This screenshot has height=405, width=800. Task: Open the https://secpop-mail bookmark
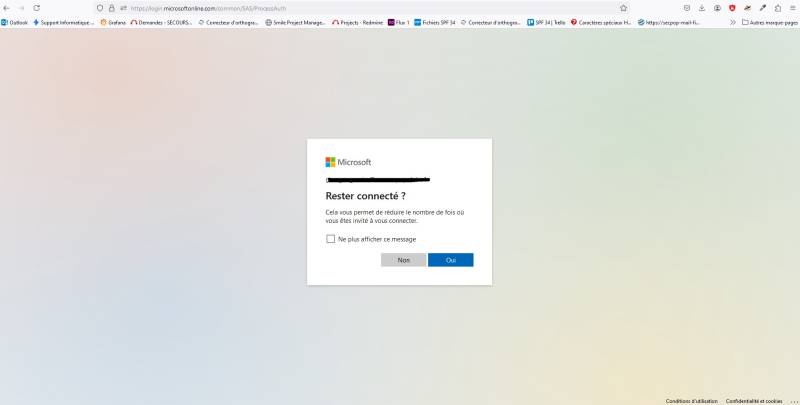[668, 22]
